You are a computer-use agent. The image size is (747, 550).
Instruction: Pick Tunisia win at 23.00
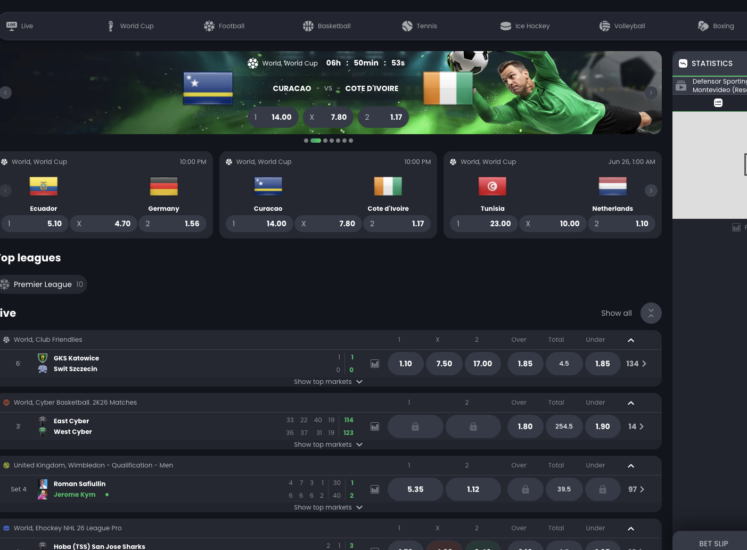click(x=484, y=224)
